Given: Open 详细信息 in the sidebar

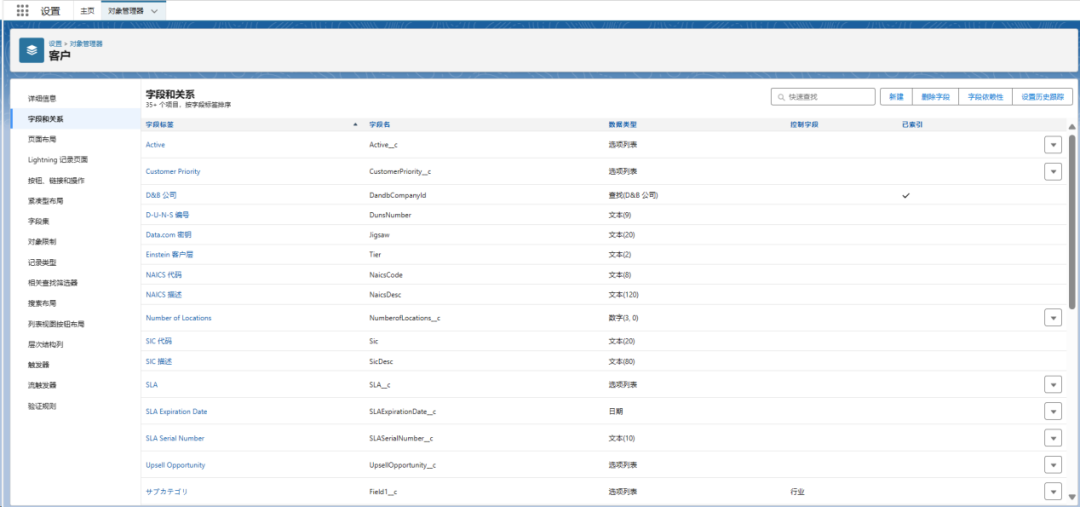Looking at the screenshot, I should (x=42, y=98).
